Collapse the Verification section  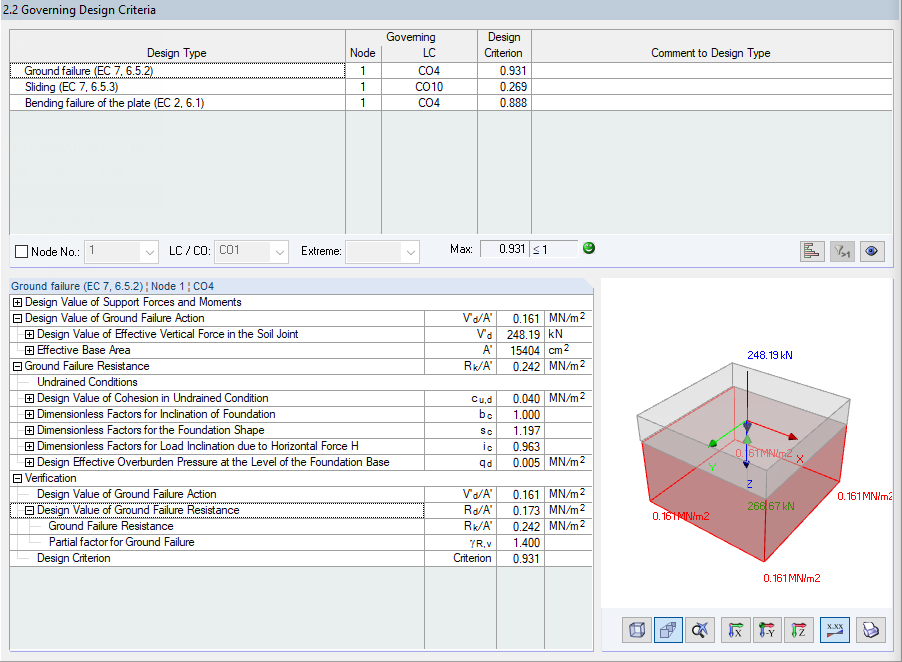17,479
